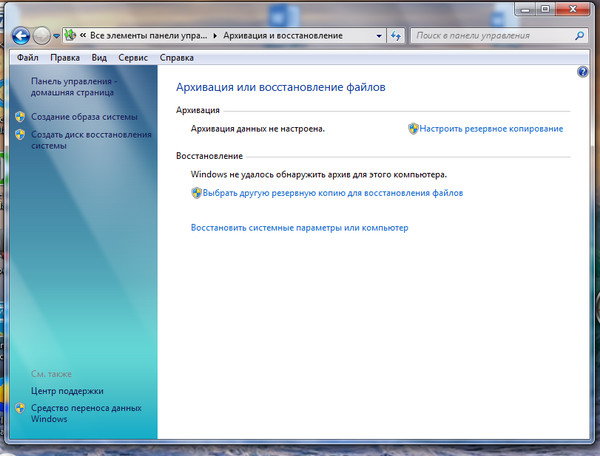Click shield icon next to 'Выбрать другую резервную копию'

tap(196, 193)
